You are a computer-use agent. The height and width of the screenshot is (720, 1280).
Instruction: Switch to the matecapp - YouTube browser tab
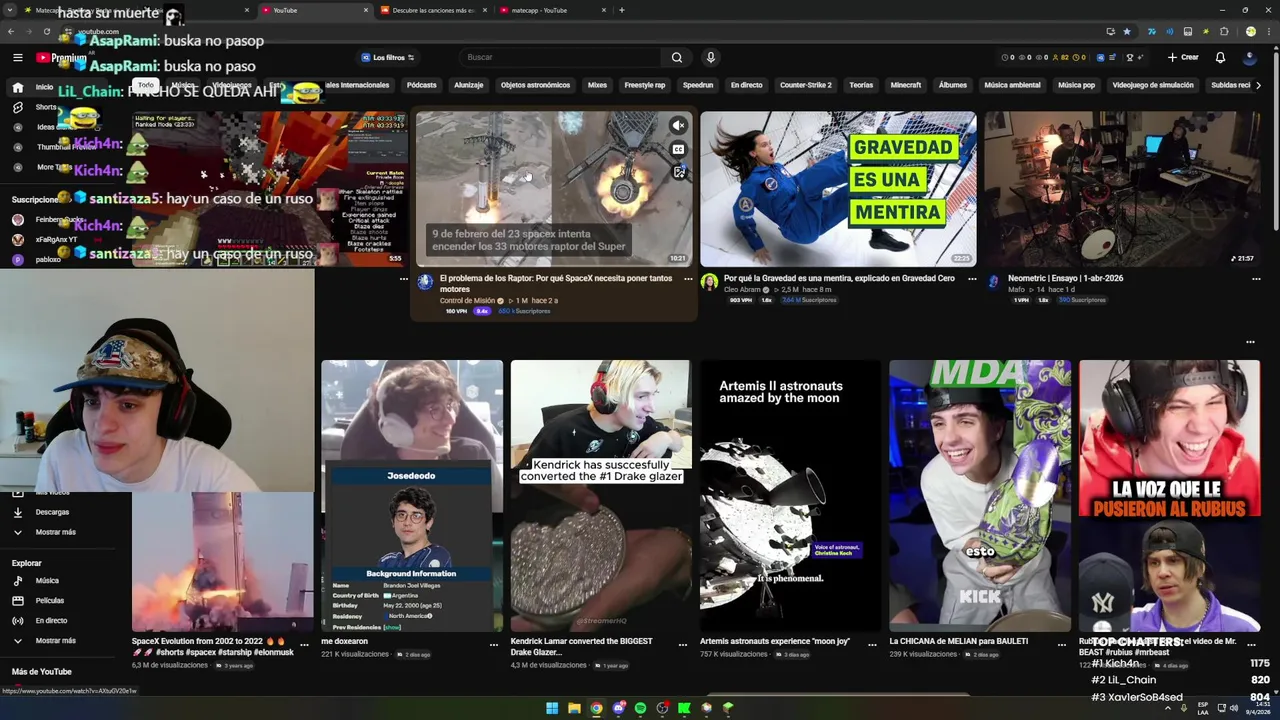[552, 10]
